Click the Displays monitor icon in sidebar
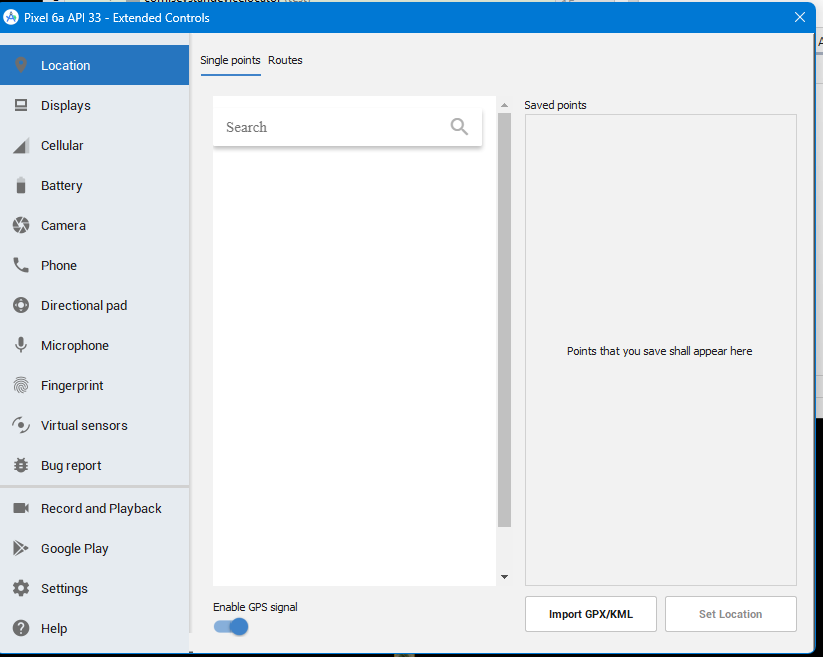Screen dimensions: 823x657 21,105
